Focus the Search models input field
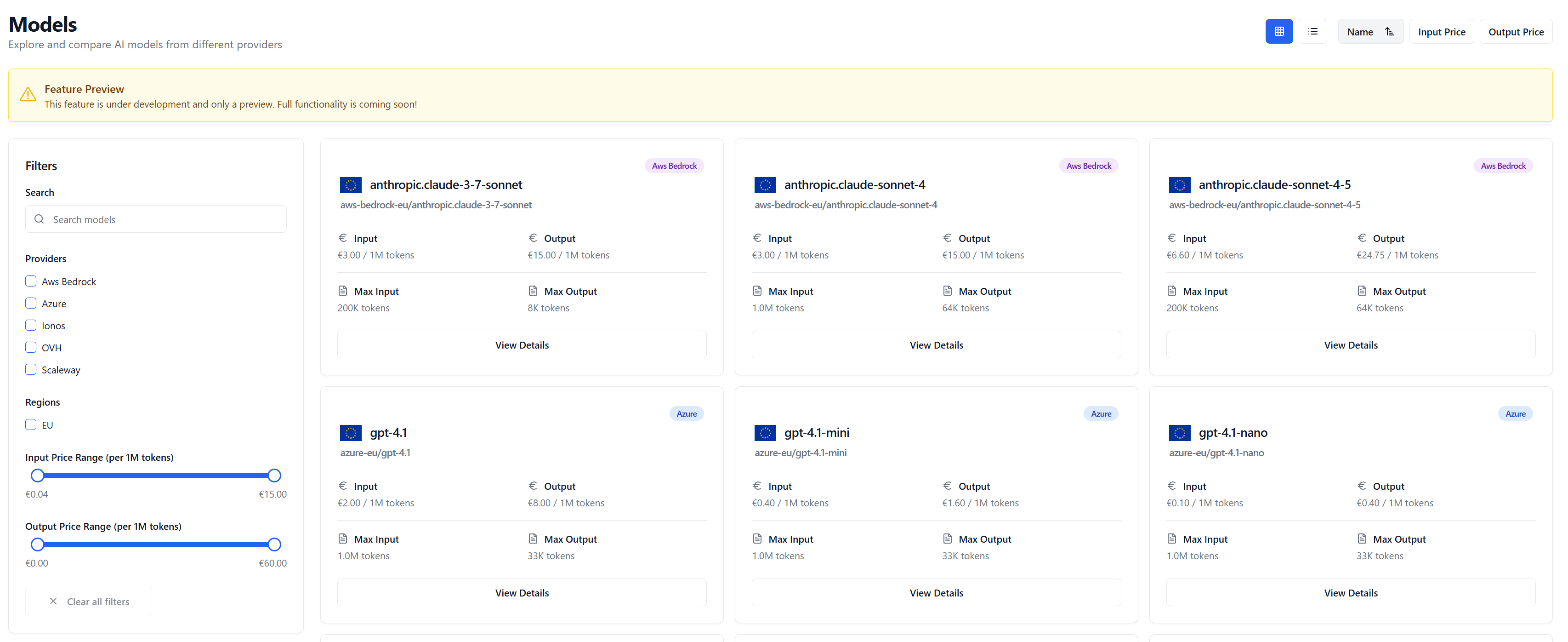The image size is (1568, 642). point(165,219)
